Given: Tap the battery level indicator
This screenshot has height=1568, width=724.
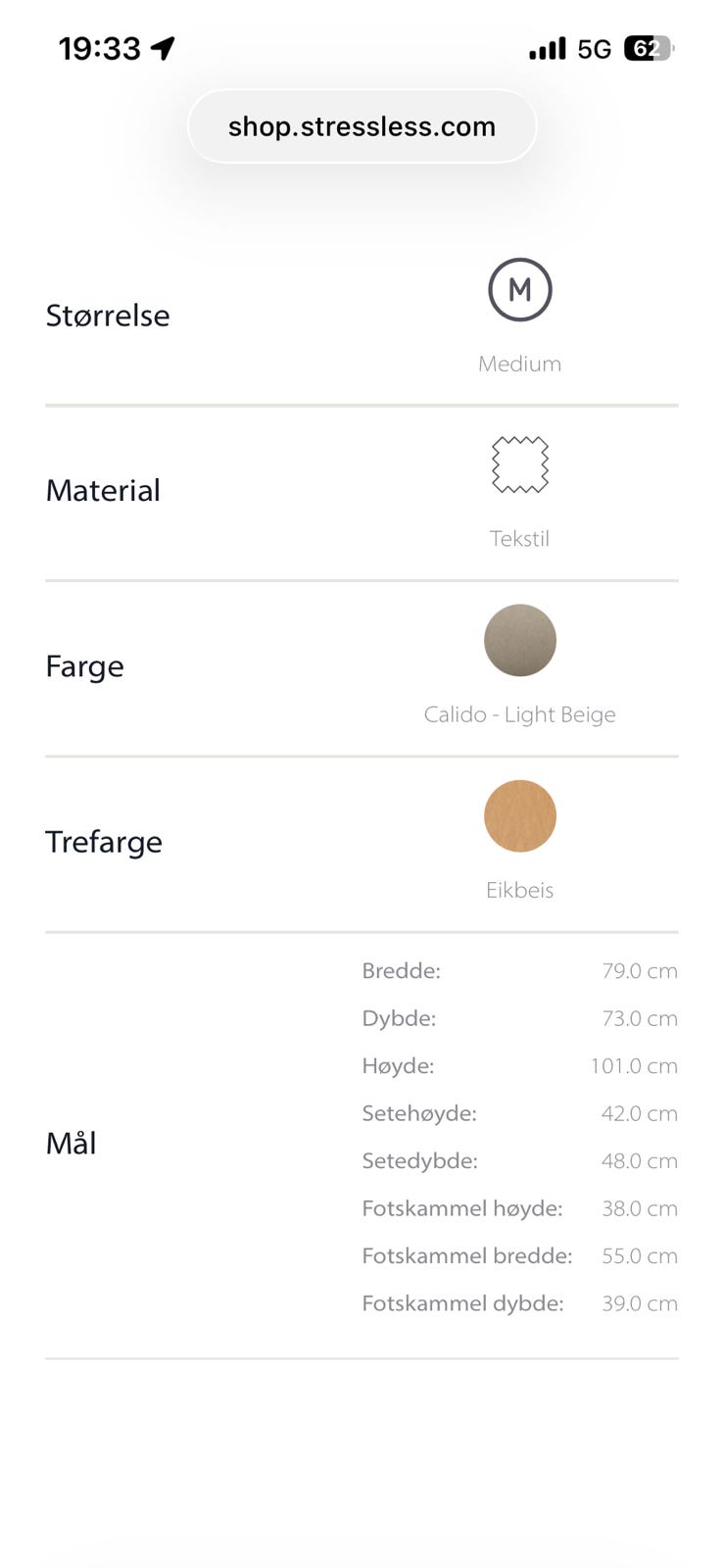Looking at the screenshot, I should point(648,48).
